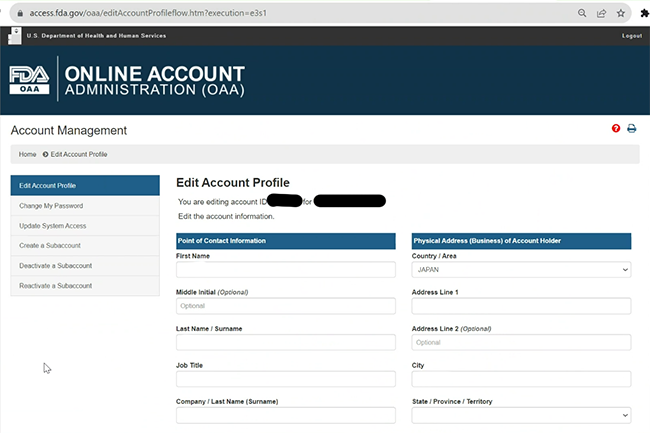The height and width of the screenshot is (434, 650).
Task: Click the zoom magnifier icon in address bar
Action: (x=582, y=13)
